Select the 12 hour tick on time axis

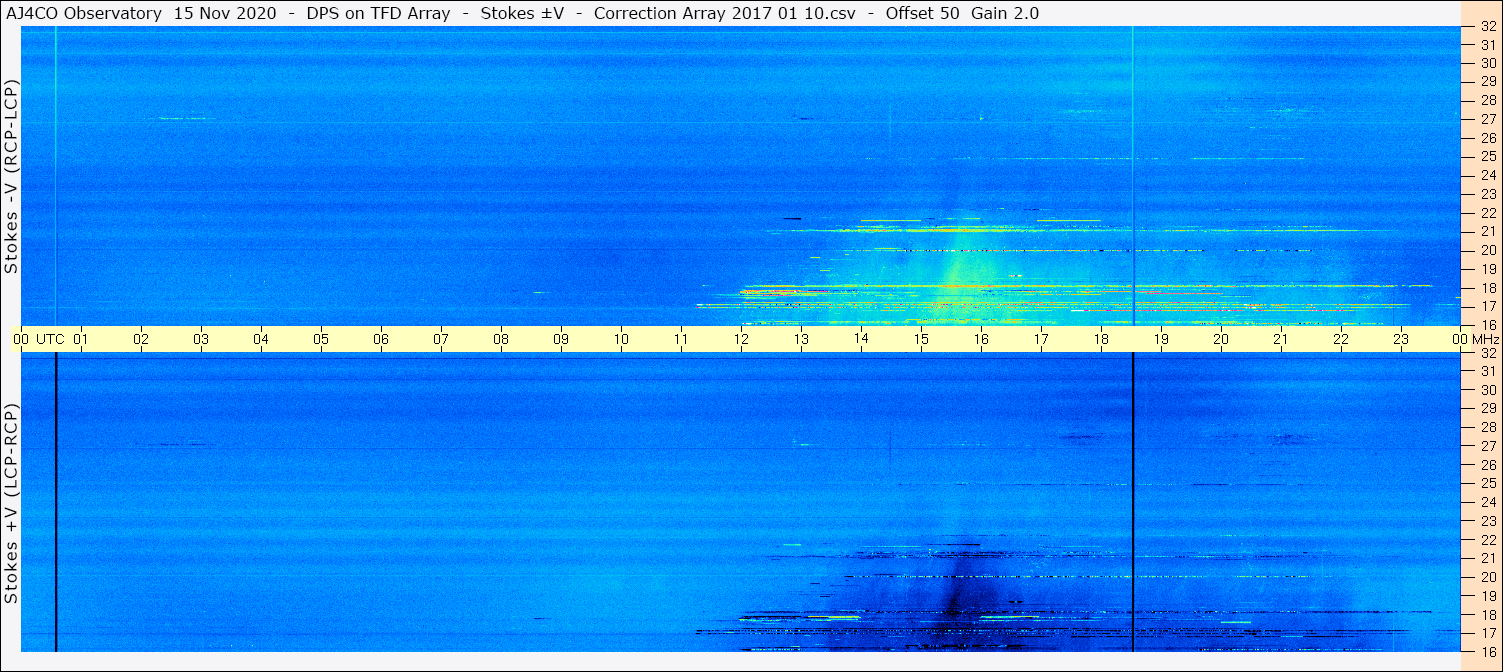741,339
